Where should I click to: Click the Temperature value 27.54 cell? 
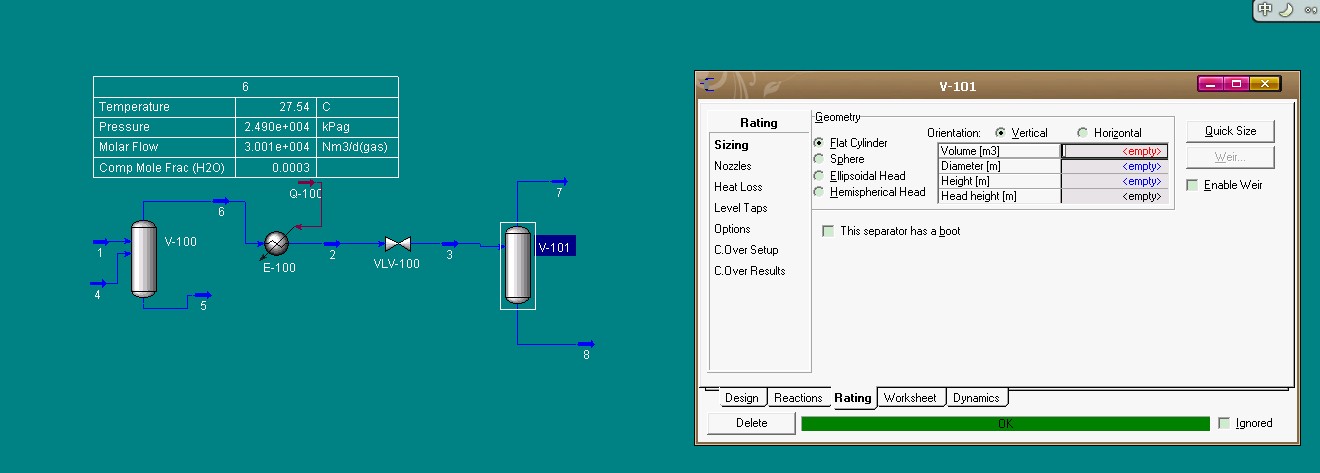[275, 107]
